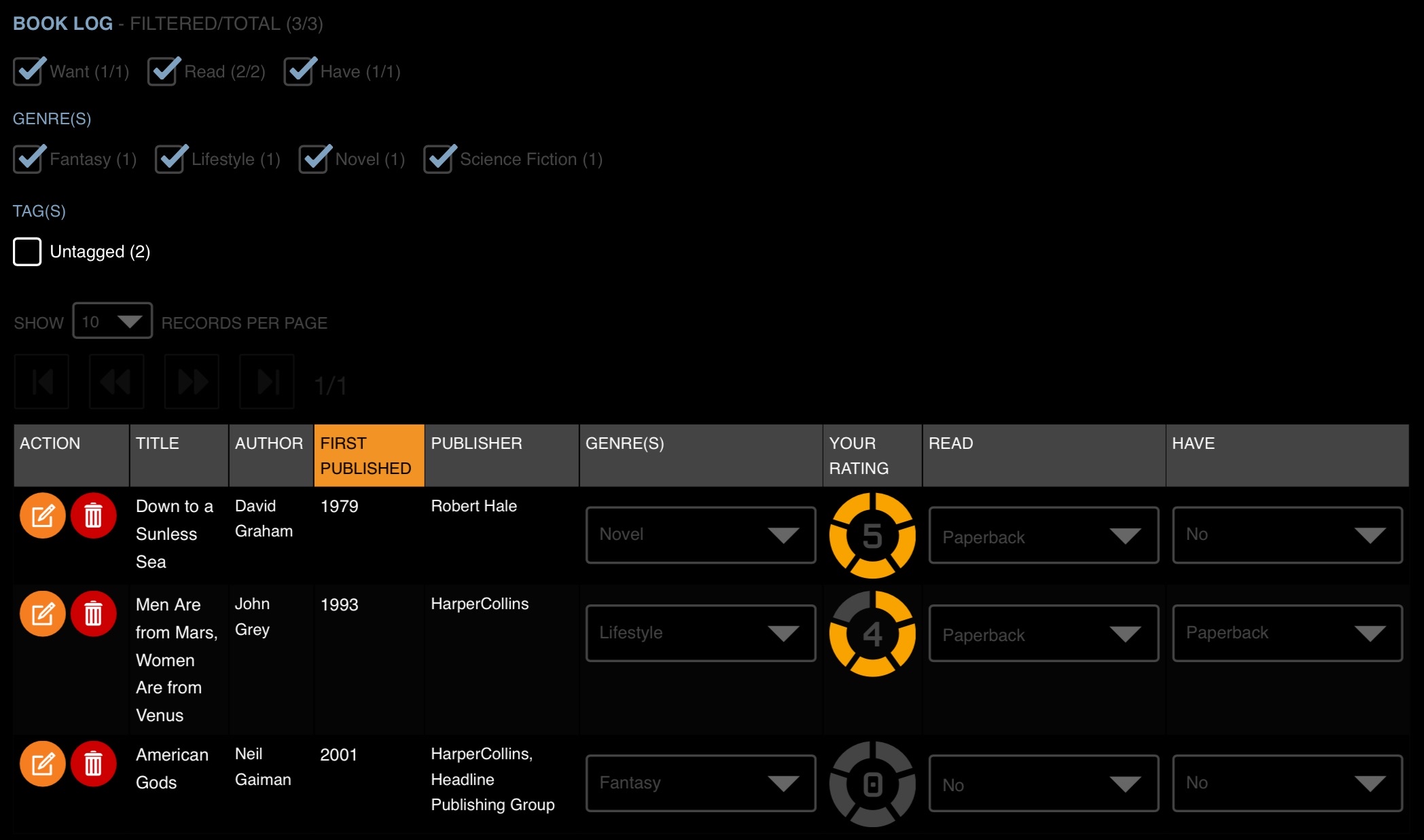Sort by First Published column header
Screen dimensions: 1424x840
click(x=369, y=456)
